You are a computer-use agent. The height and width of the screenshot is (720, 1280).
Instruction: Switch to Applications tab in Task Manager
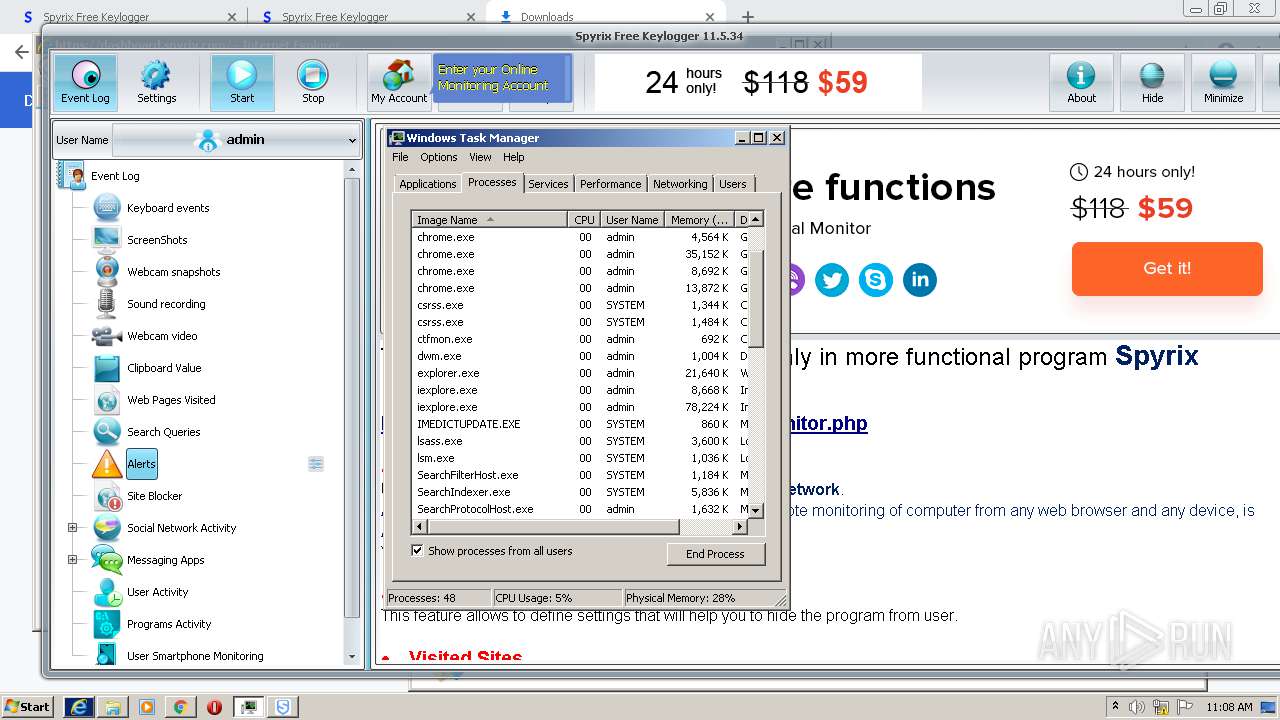coord(427,184)
